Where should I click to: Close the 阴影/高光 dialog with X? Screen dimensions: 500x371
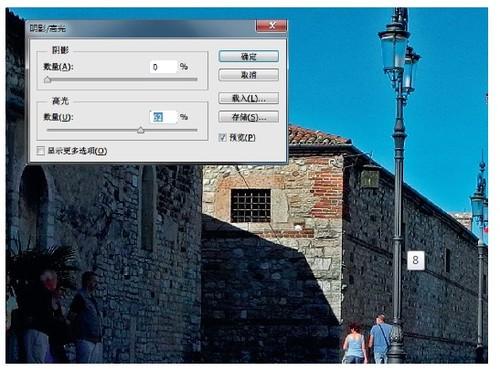[271, 26]
